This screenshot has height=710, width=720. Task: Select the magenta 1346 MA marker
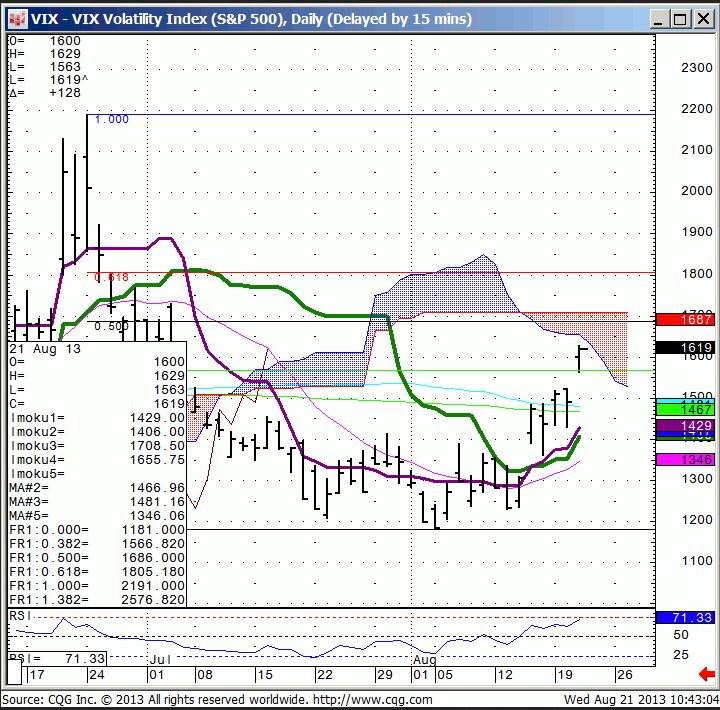coord(685,459)
